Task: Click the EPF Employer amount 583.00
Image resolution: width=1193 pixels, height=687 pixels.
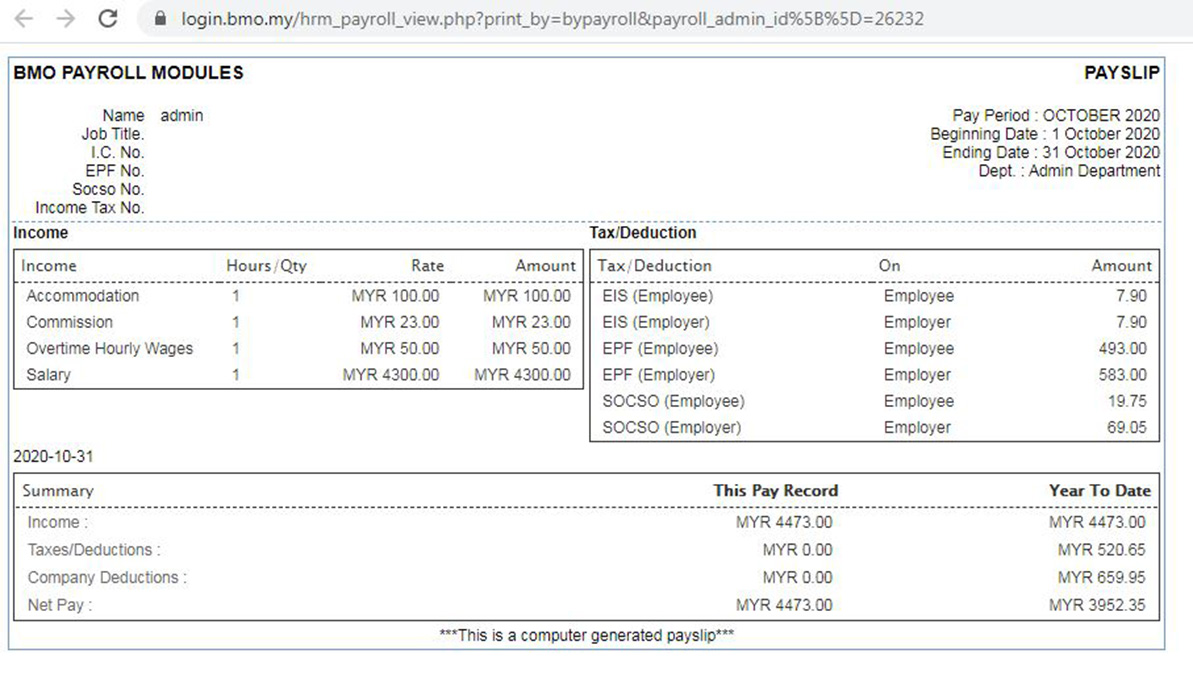Action: (1122, 375)
